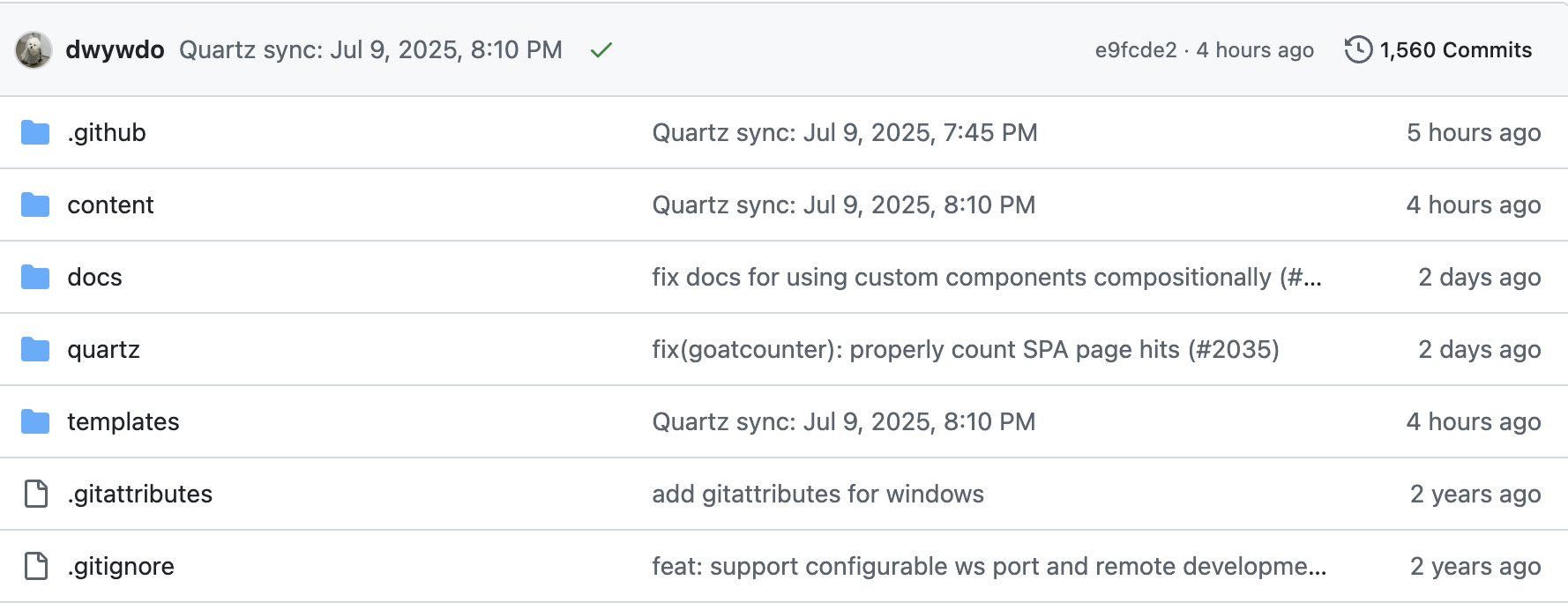The width and height of the screenshot is (1568, 610).
Task: Click the dwywdo user avatar
Action: click(34, 50)
